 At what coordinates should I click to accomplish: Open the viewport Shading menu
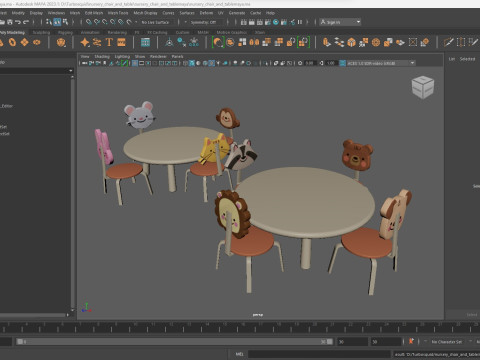coord(102,56)
